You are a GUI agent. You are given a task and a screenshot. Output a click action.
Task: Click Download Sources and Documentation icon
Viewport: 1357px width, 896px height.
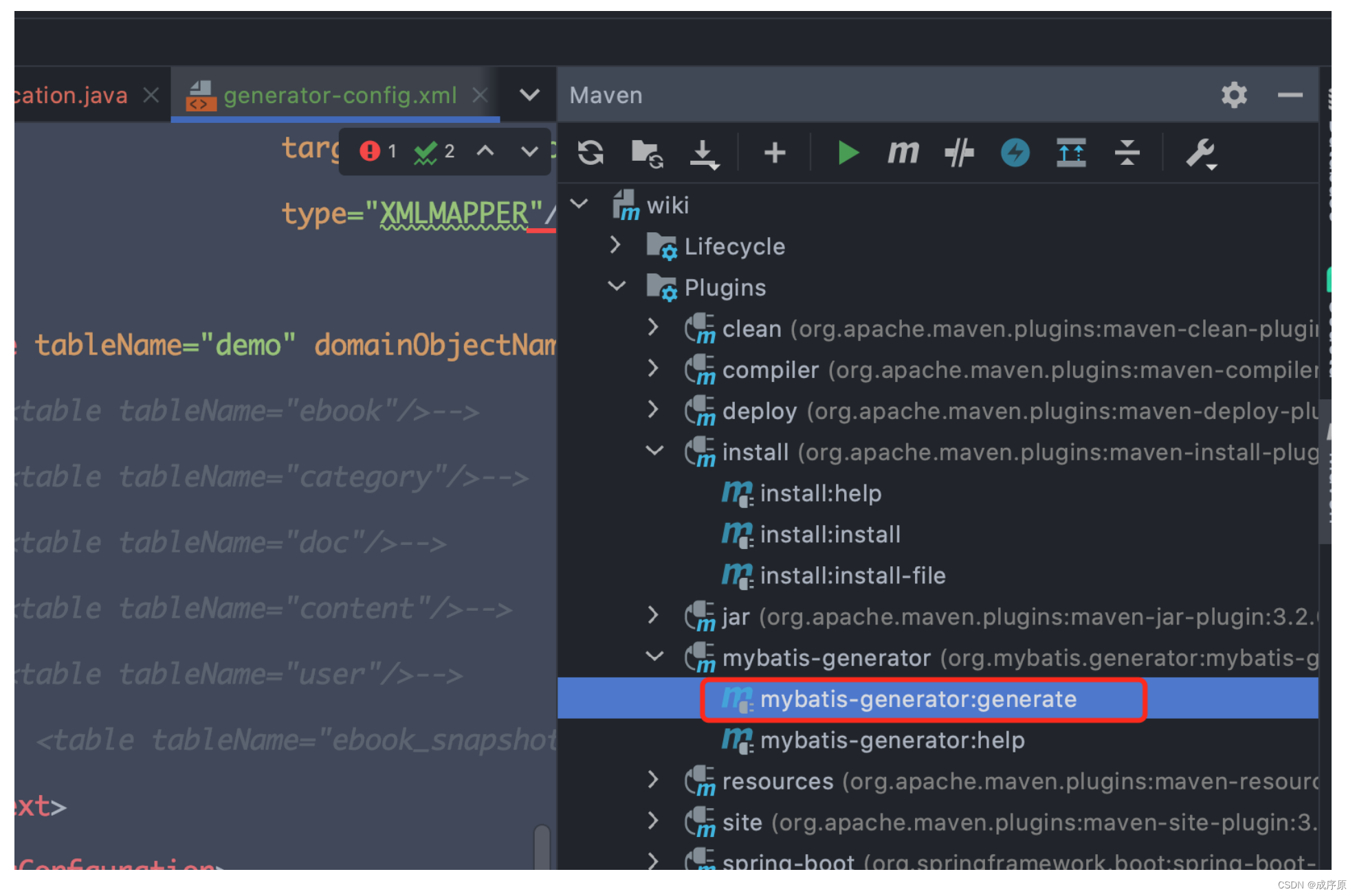click(703, 153)
